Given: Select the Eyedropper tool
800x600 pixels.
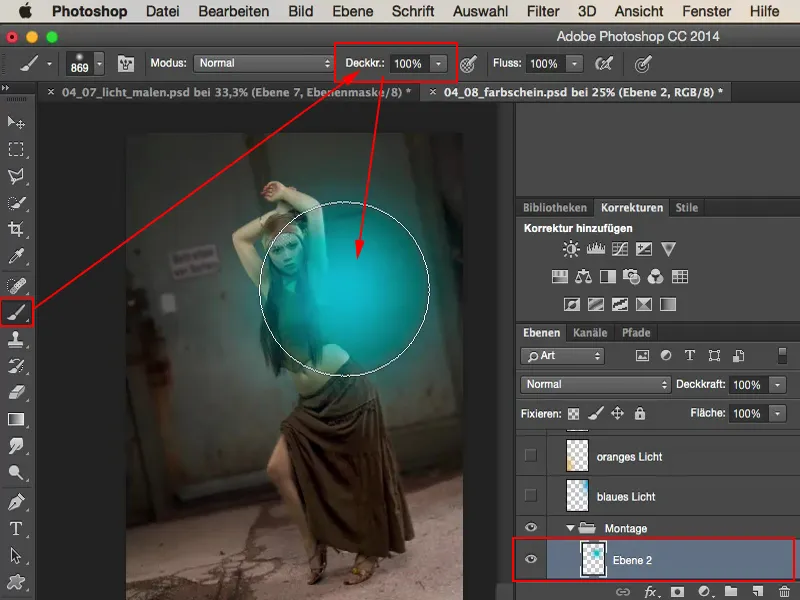Looking at the screenshot, I should pos(16,256).
